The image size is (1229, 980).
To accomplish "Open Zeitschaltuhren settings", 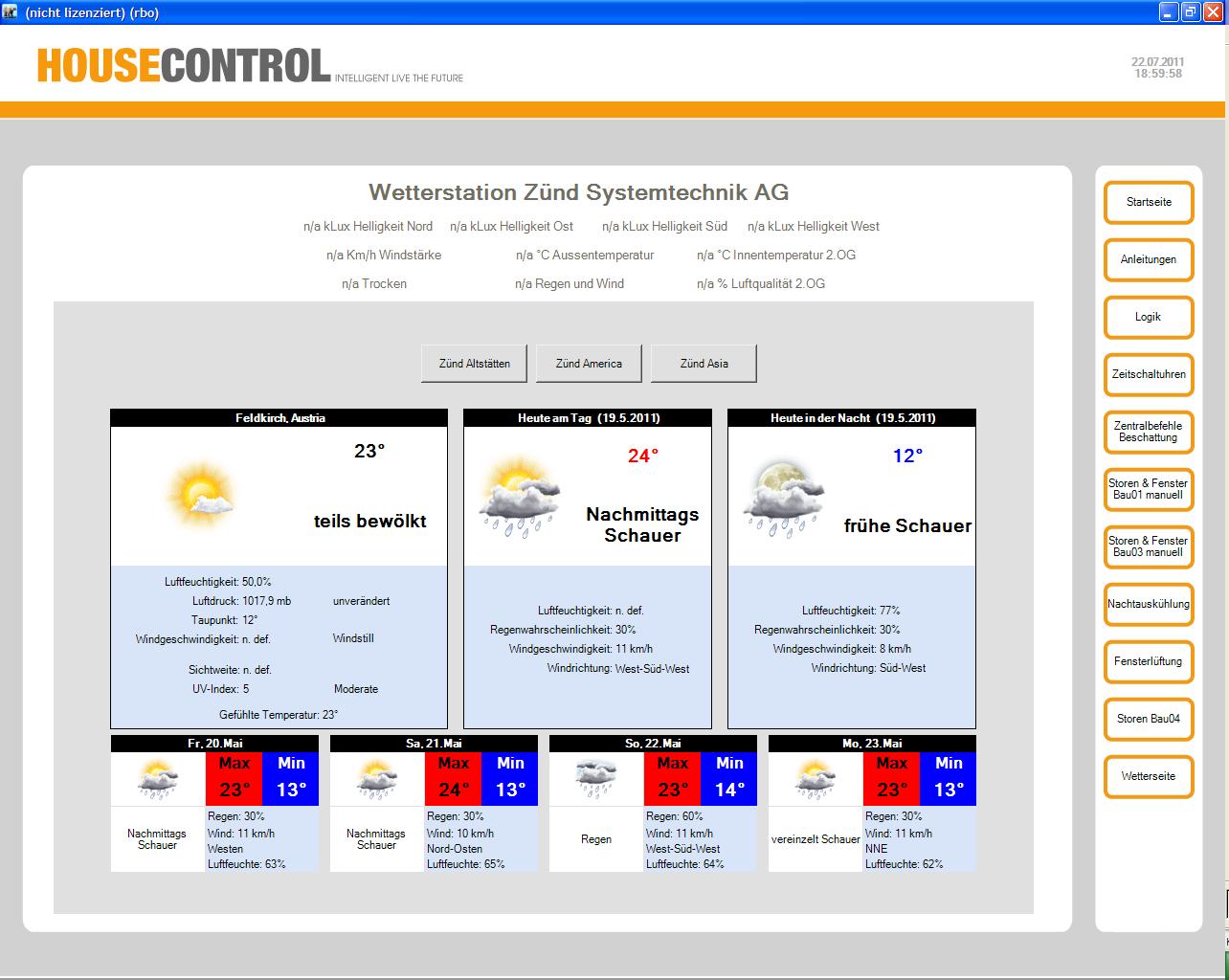I will [1149, 374].
